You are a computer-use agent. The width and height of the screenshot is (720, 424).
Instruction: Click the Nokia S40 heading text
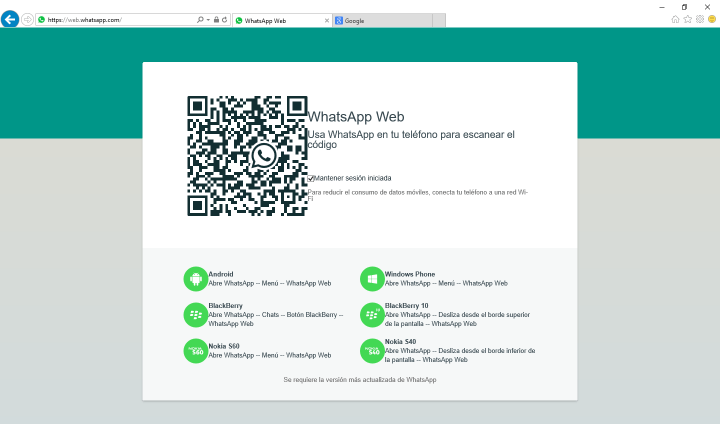click(x=400, y=342)
